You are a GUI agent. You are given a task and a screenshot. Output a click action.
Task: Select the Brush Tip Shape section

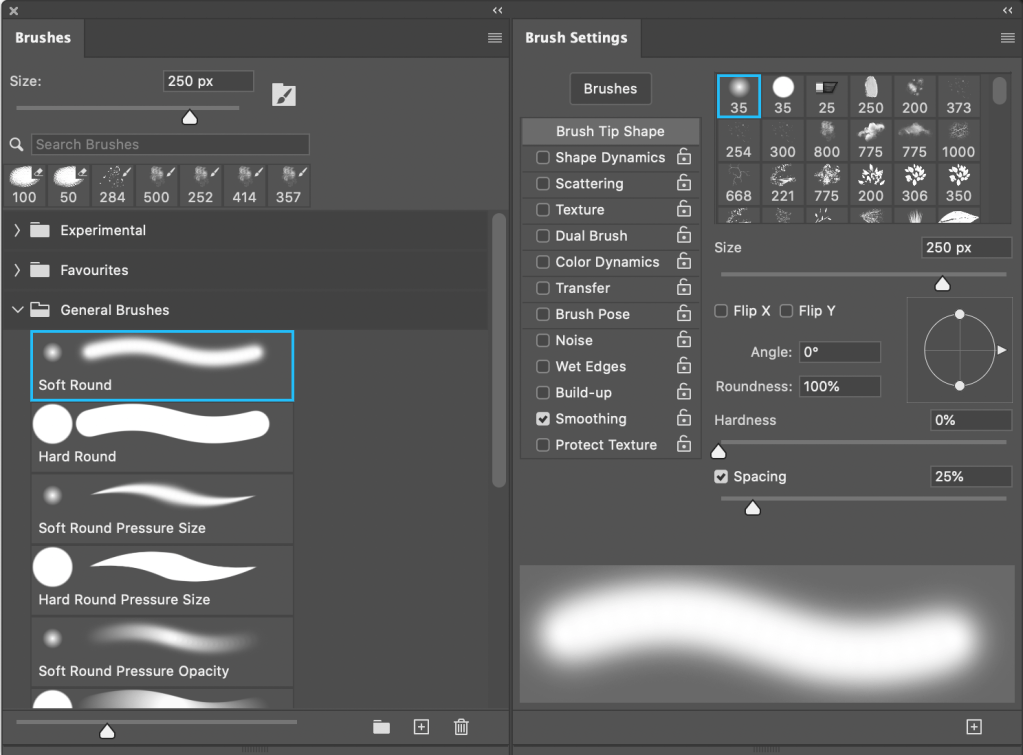point(610,131)
